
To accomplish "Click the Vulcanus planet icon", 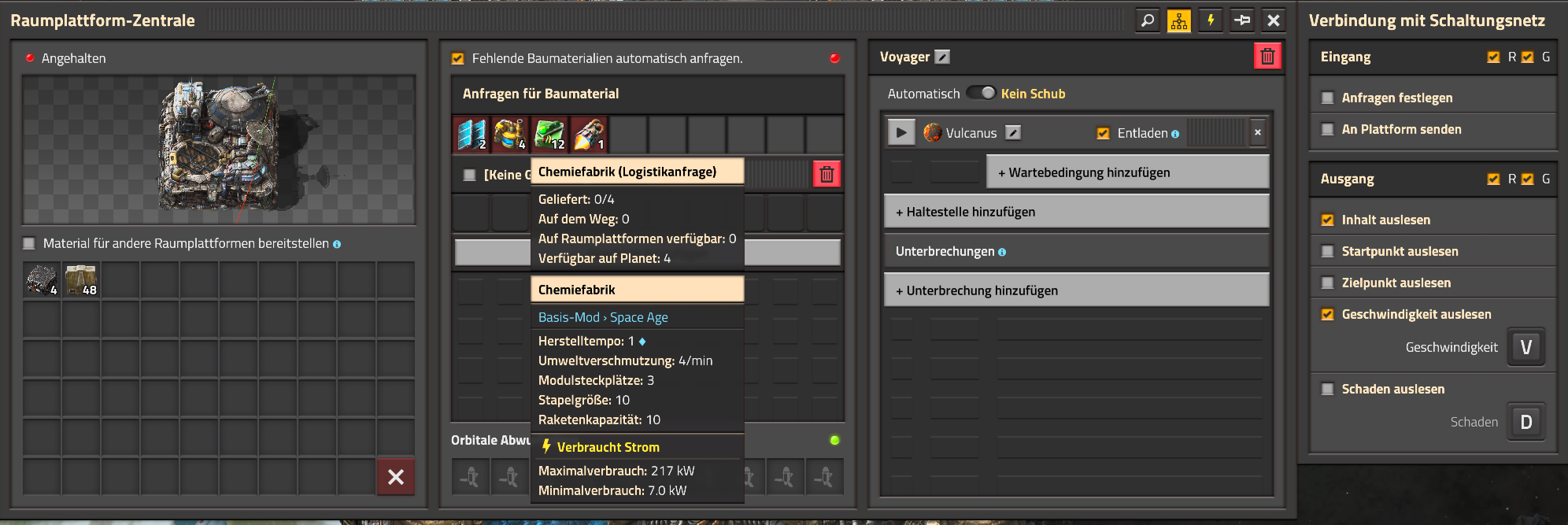I will point(932,132).
